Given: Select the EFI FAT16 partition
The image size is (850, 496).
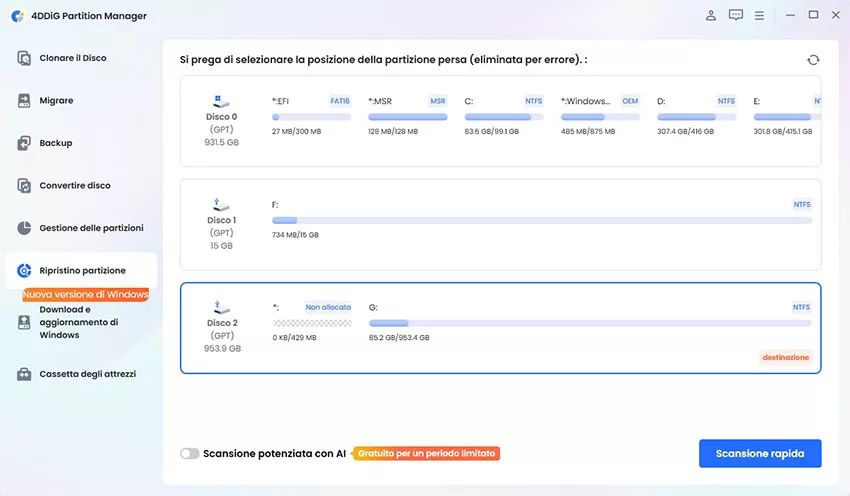Looking at the screenshot, I should [311, 116].
